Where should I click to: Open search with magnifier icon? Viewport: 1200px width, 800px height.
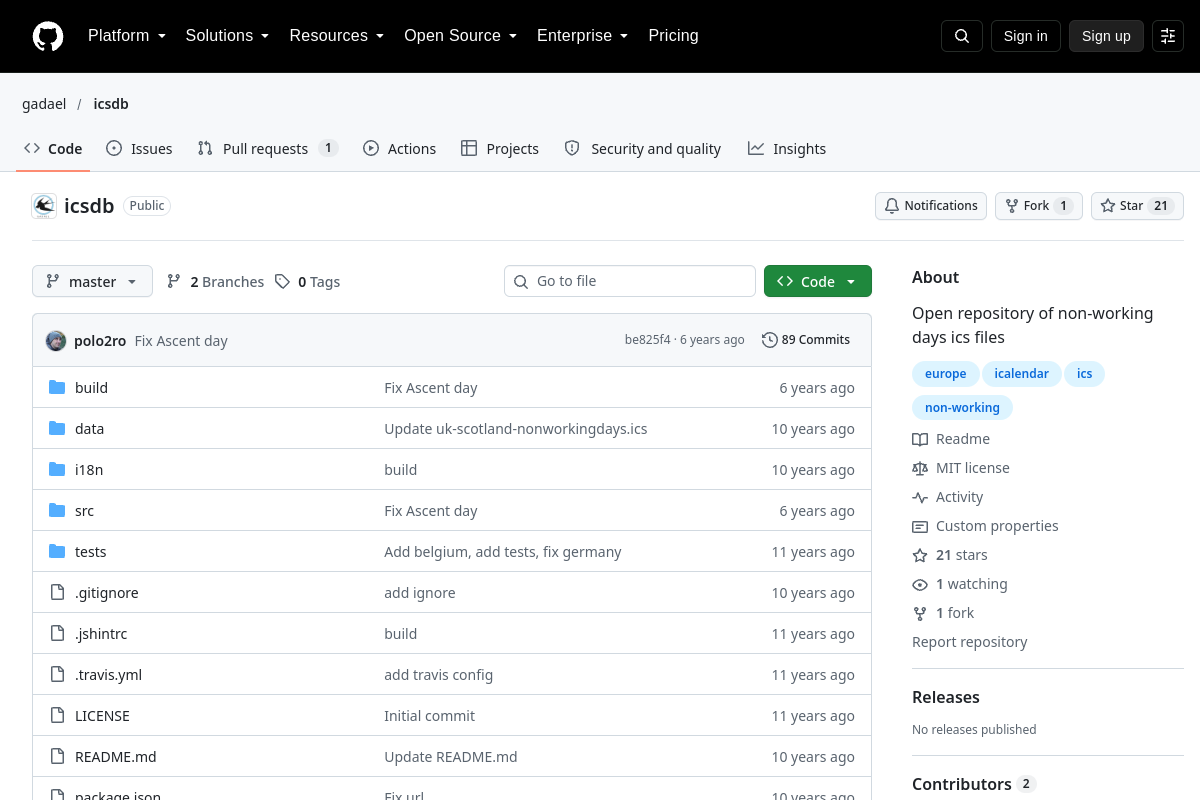coord(962,36)
